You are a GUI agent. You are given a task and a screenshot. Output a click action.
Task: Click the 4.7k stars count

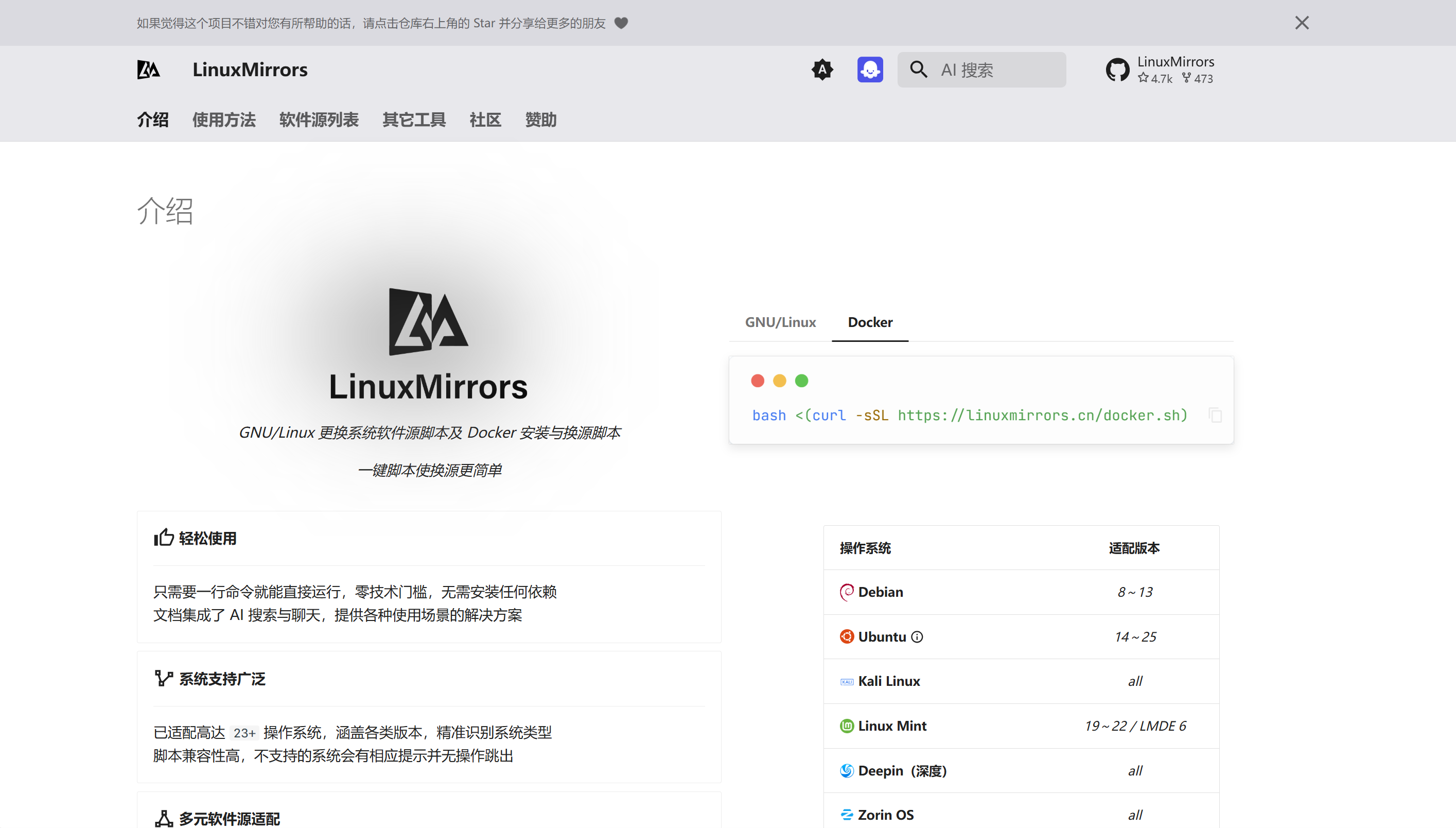(1155, 78)
